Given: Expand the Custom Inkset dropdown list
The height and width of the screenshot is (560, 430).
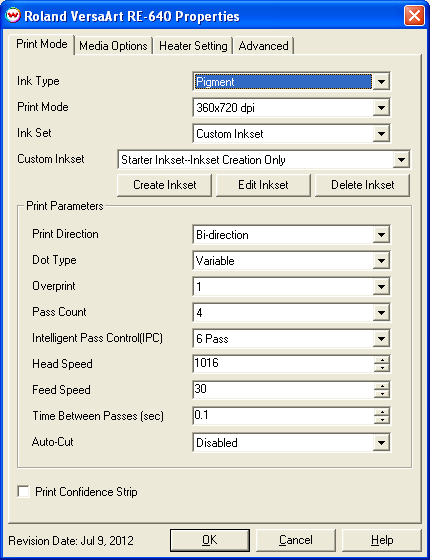Looking at the screenshot, I should point(401,160).
